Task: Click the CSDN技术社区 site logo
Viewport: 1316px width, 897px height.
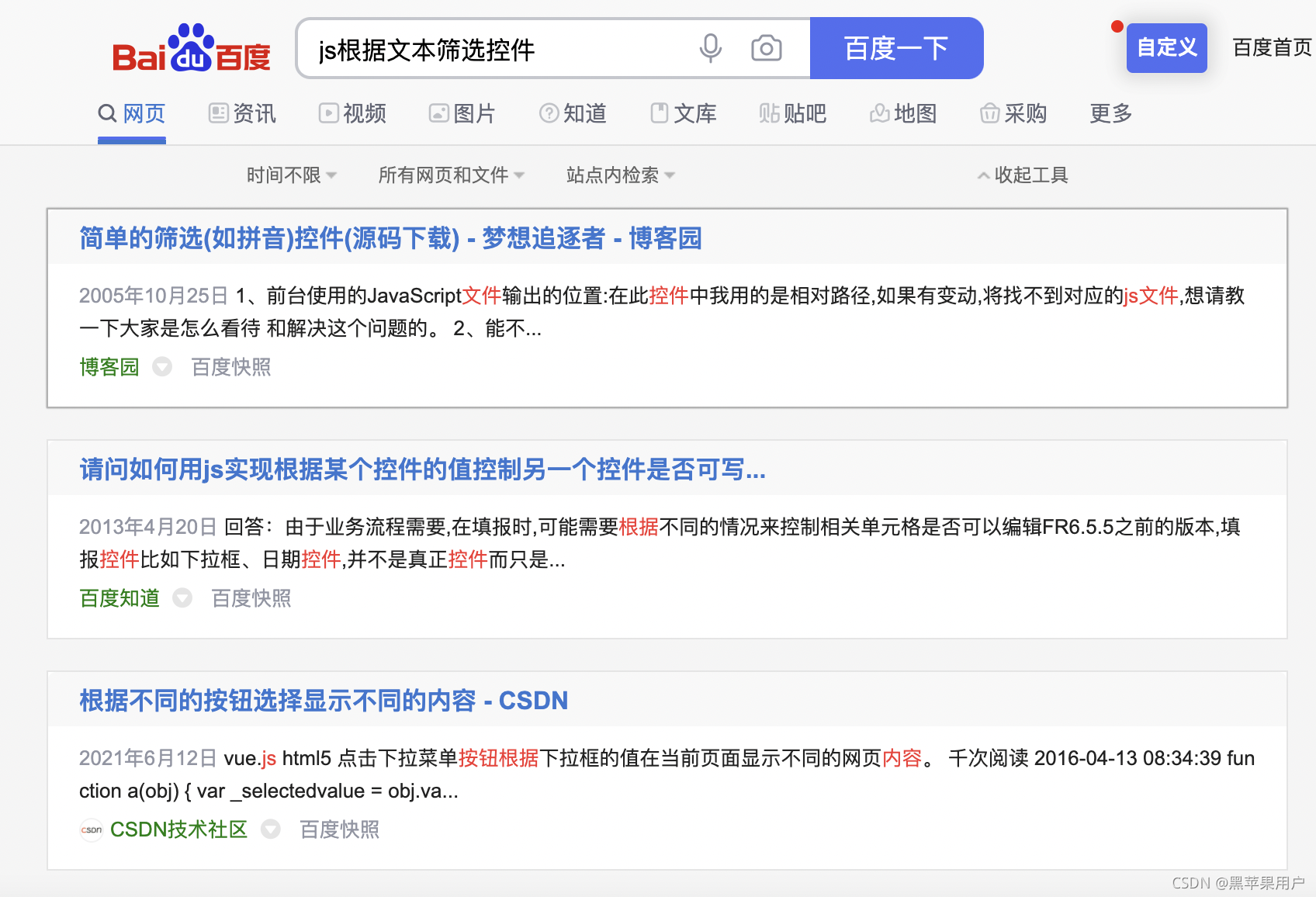Action: click(x=91, y=830)
